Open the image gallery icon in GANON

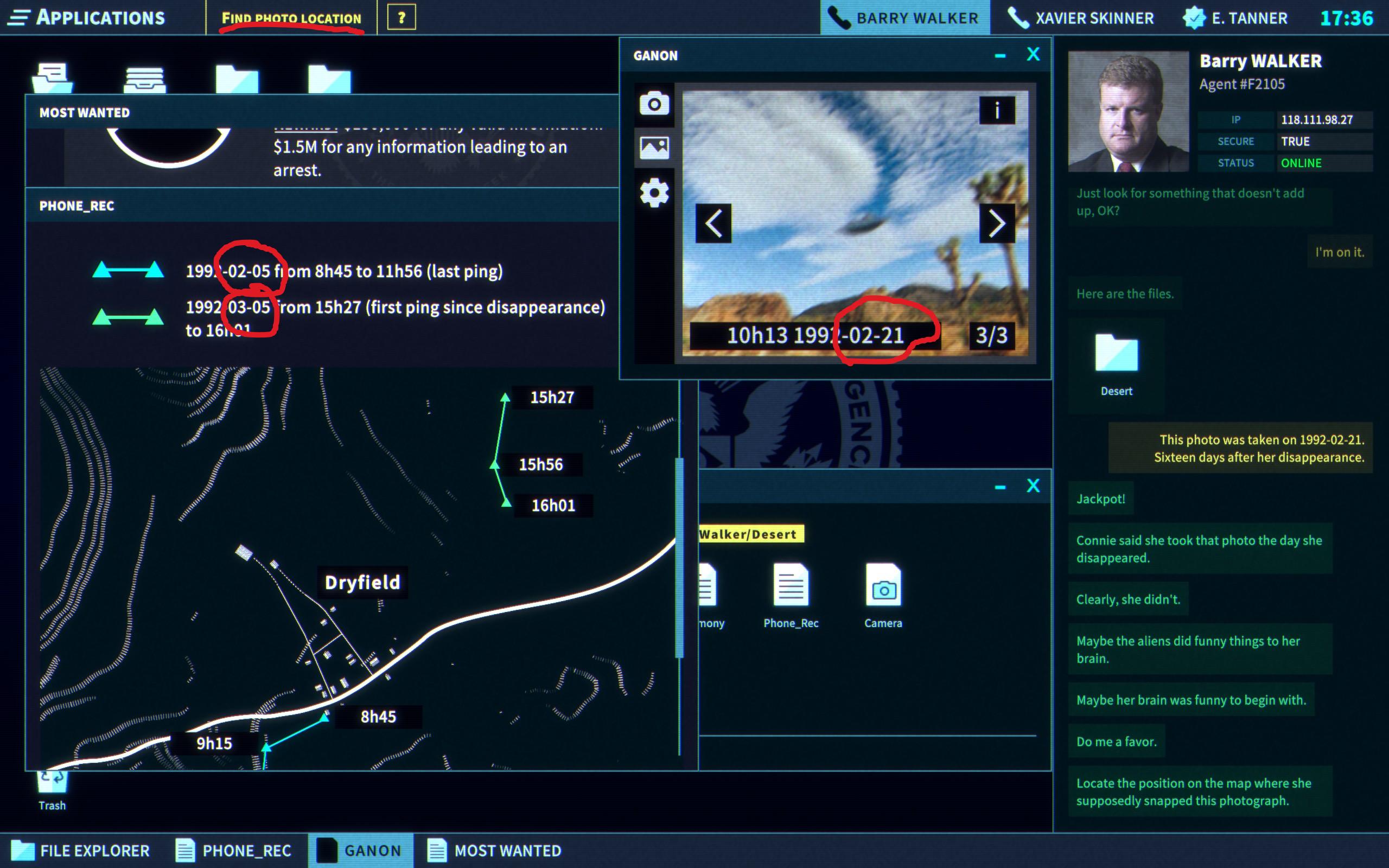pyautogui.click(x=654, y=148)
